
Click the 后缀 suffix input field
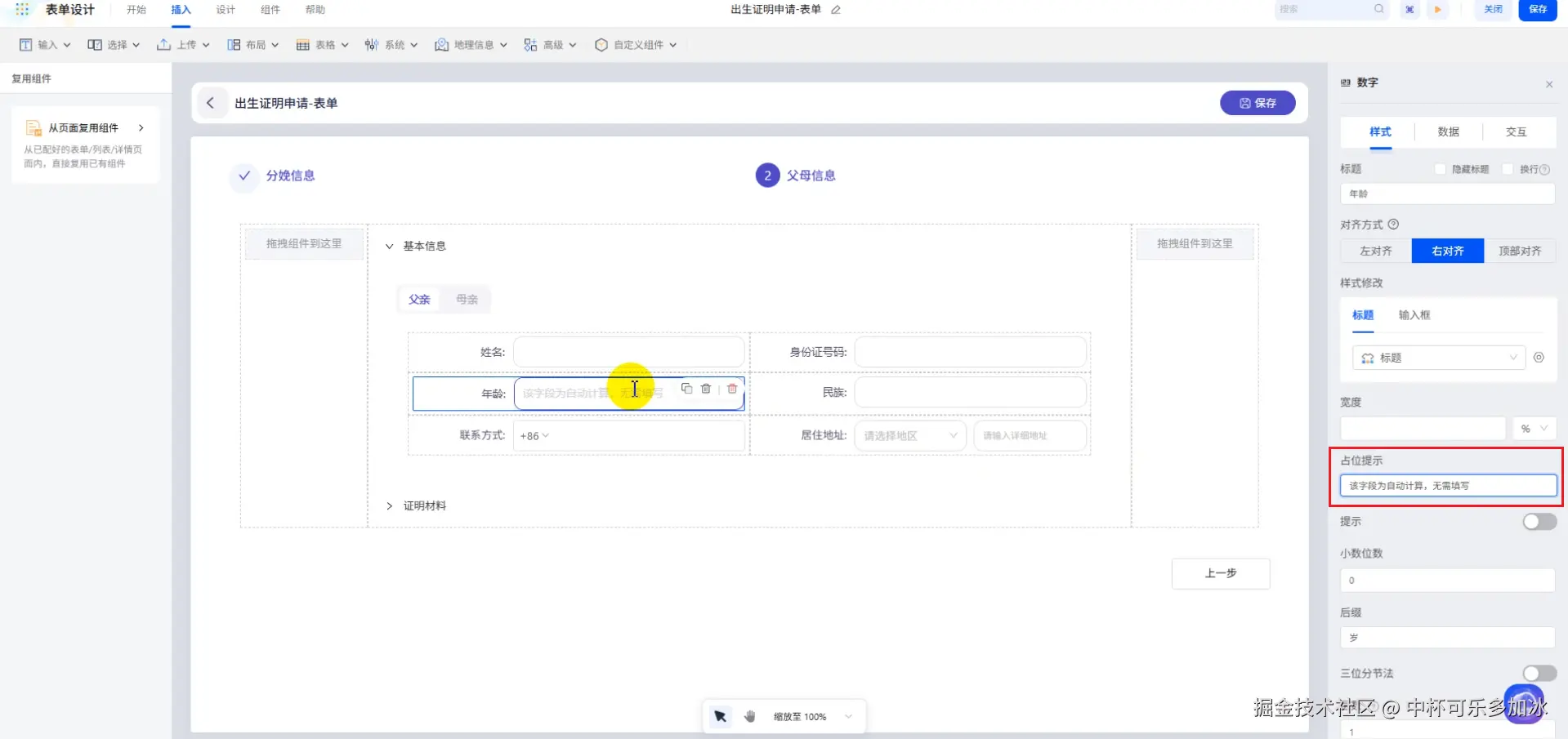(1448, 638)
